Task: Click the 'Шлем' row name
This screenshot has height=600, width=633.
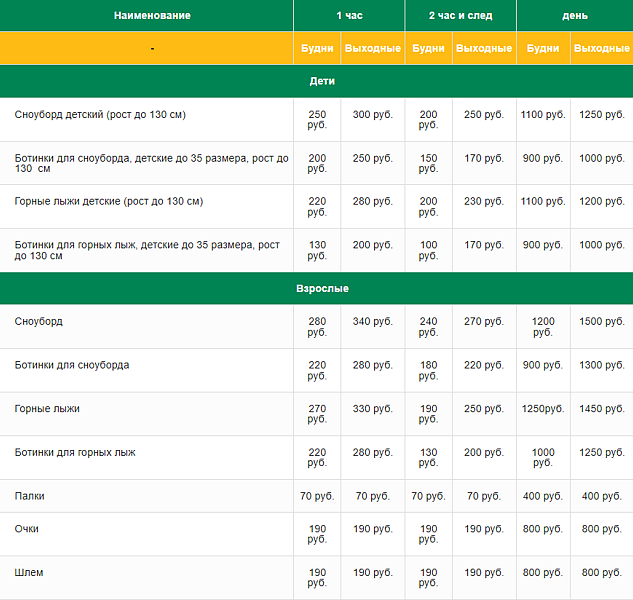Action: tap(29, 572)
